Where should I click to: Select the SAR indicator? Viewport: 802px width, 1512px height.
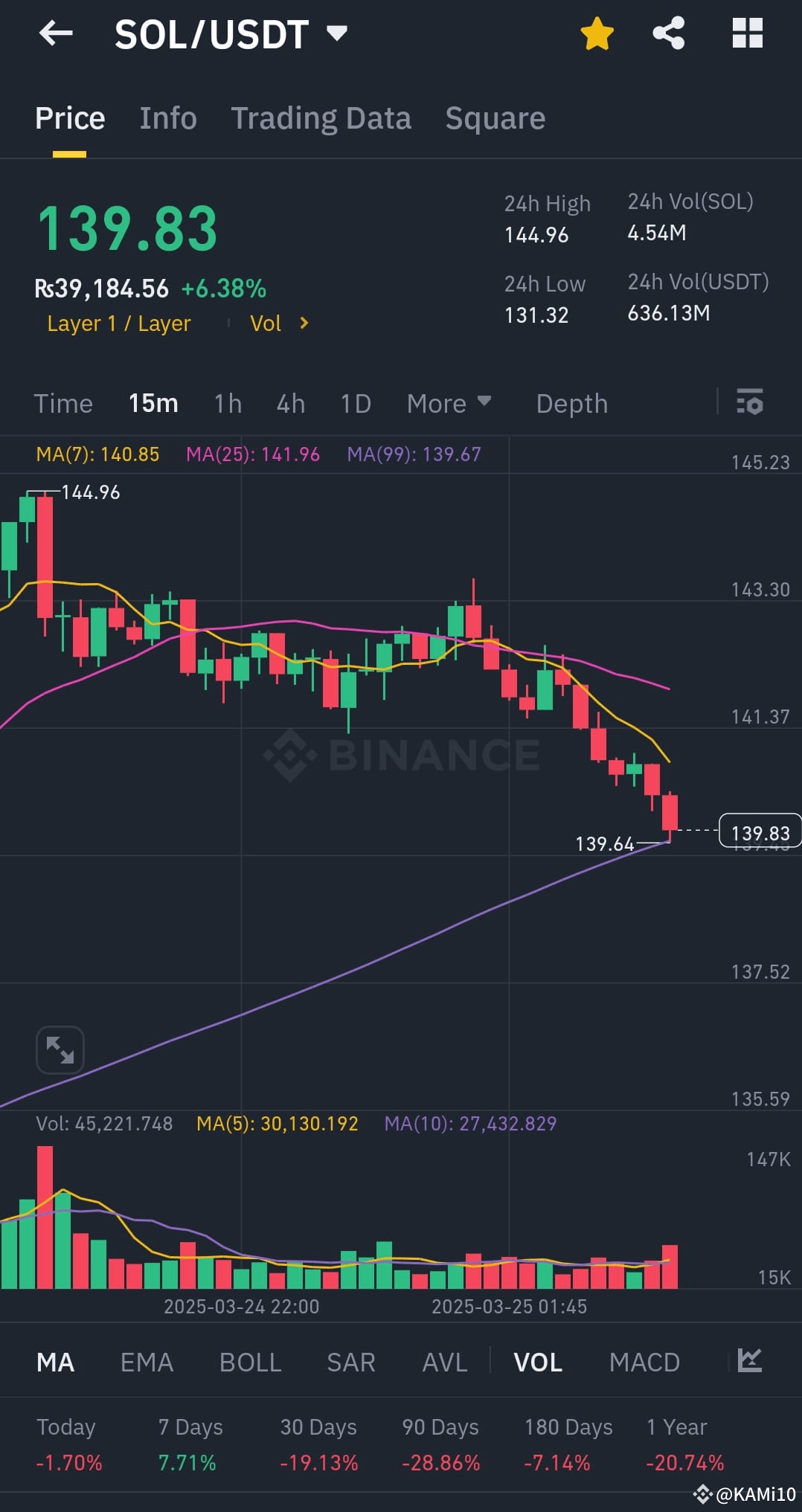click(x=350, y=1362)
